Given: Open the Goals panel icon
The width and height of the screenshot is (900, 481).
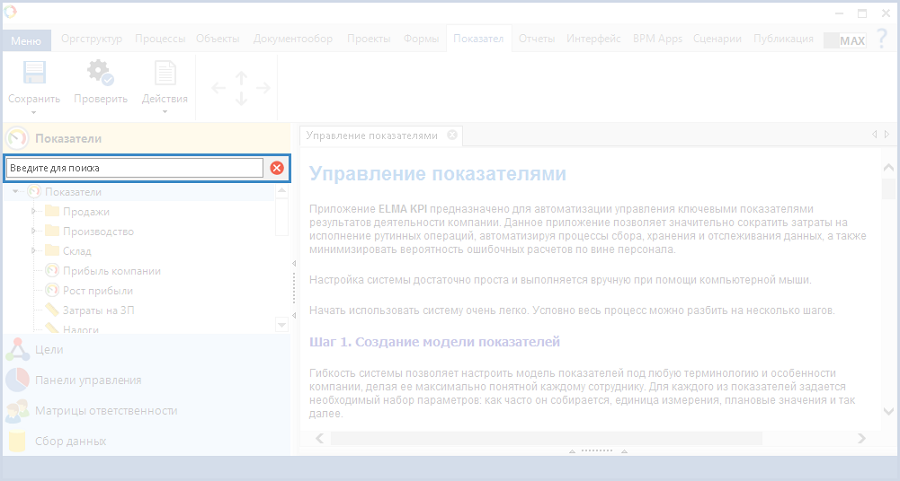Looking at the screenshot, I should click(x=17, y=350).
